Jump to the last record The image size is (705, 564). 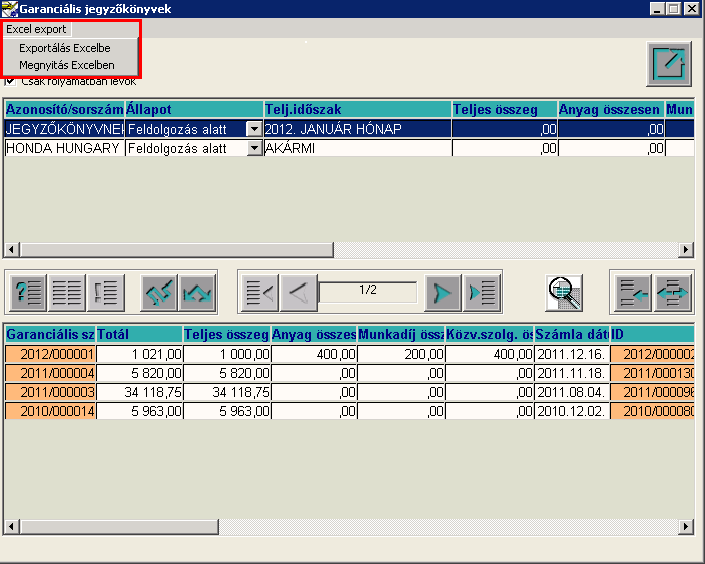(482, 293)
